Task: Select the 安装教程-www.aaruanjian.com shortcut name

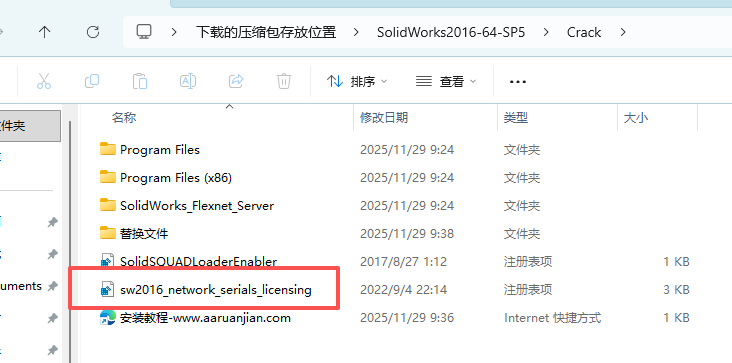Action: (x=205, y=318)
